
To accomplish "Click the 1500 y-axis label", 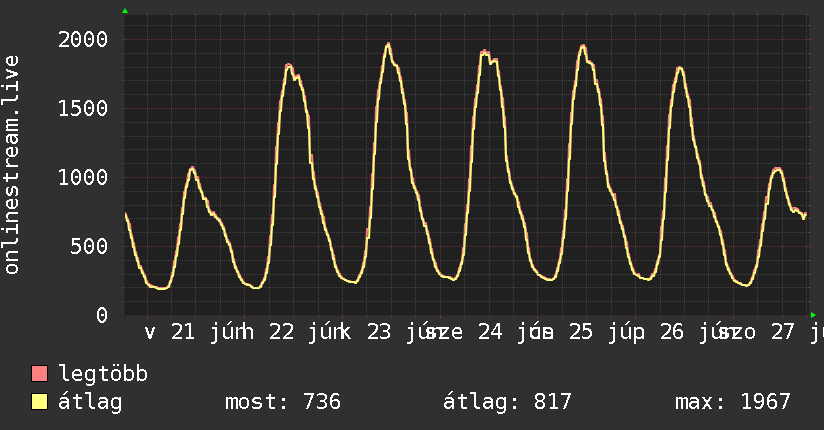I will (x=83, y=108).
